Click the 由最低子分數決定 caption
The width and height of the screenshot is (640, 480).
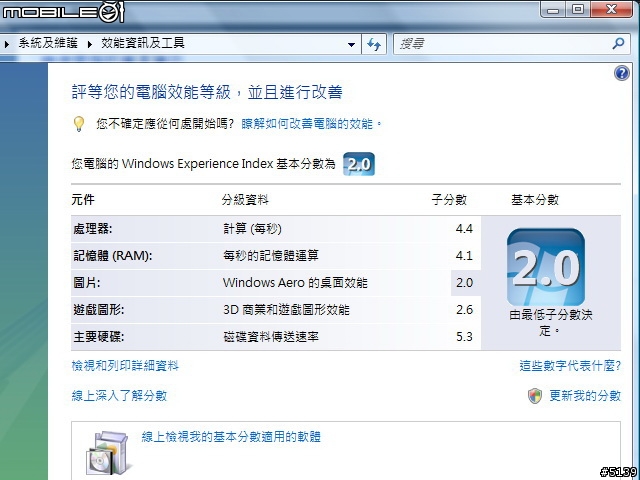[551, 322]
